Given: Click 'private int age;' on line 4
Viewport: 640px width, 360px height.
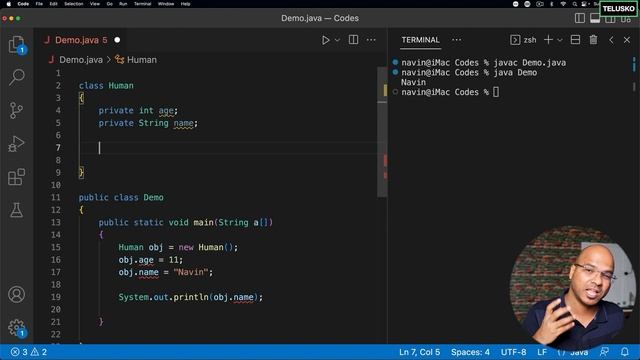Looking at the screenshot, I should point(138,111).
